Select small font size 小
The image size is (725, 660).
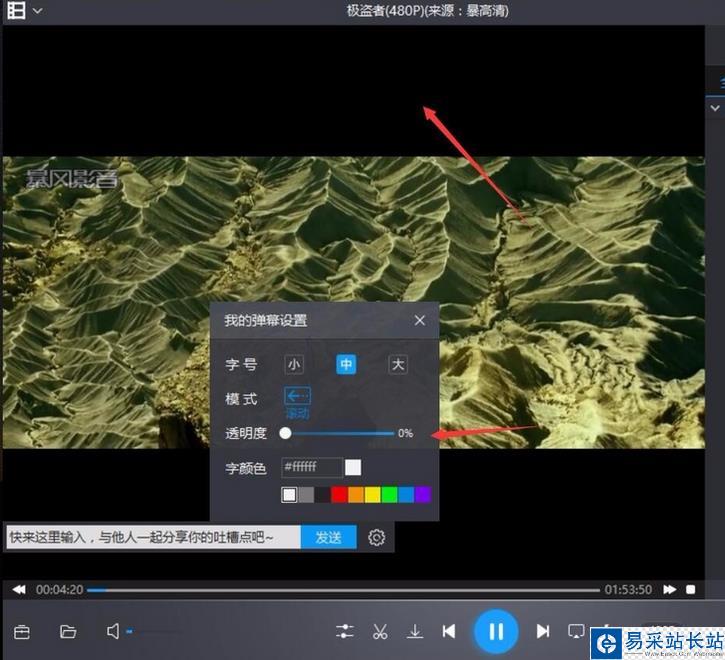tap(294, 364)
